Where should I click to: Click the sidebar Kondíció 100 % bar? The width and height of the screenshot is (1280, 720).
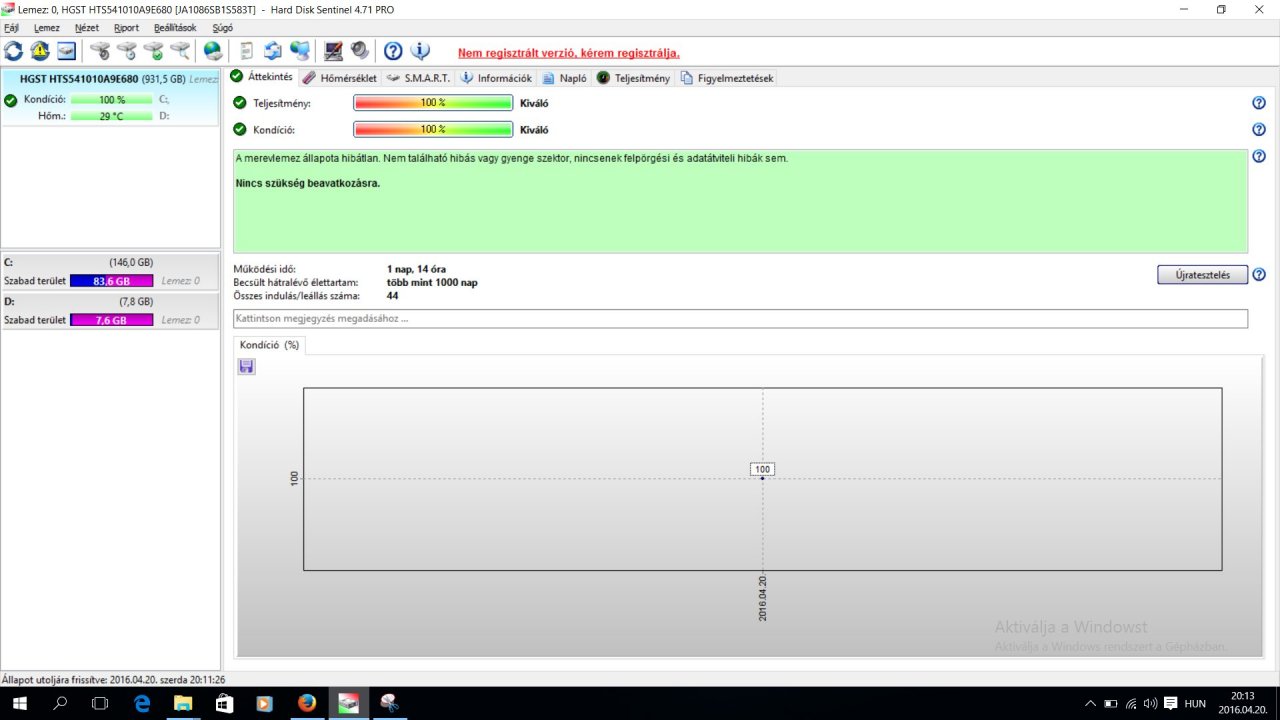tap(112, 100)
